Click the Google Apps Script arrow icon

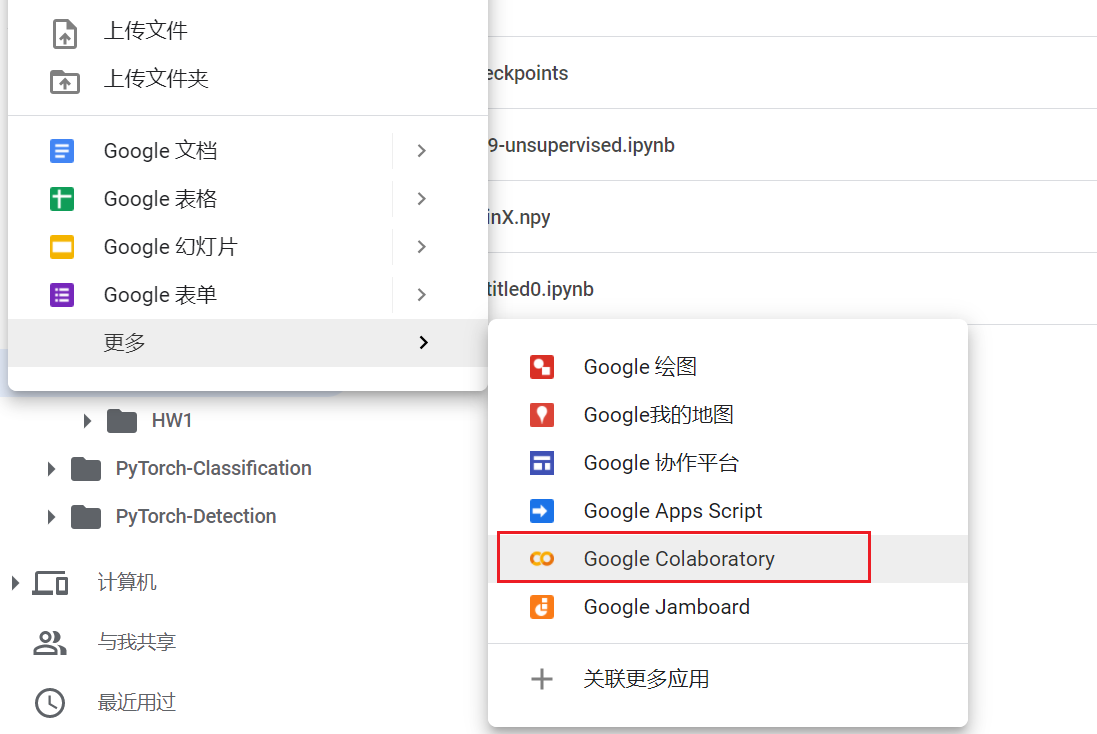pos(542,511)
